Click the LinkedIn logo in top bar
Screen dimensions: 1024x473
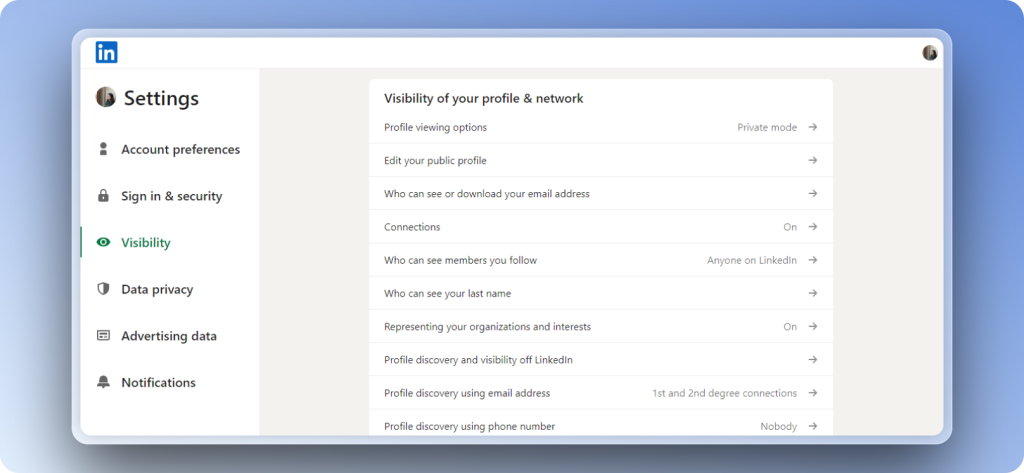pyautogui.click(x=107, y=53)
